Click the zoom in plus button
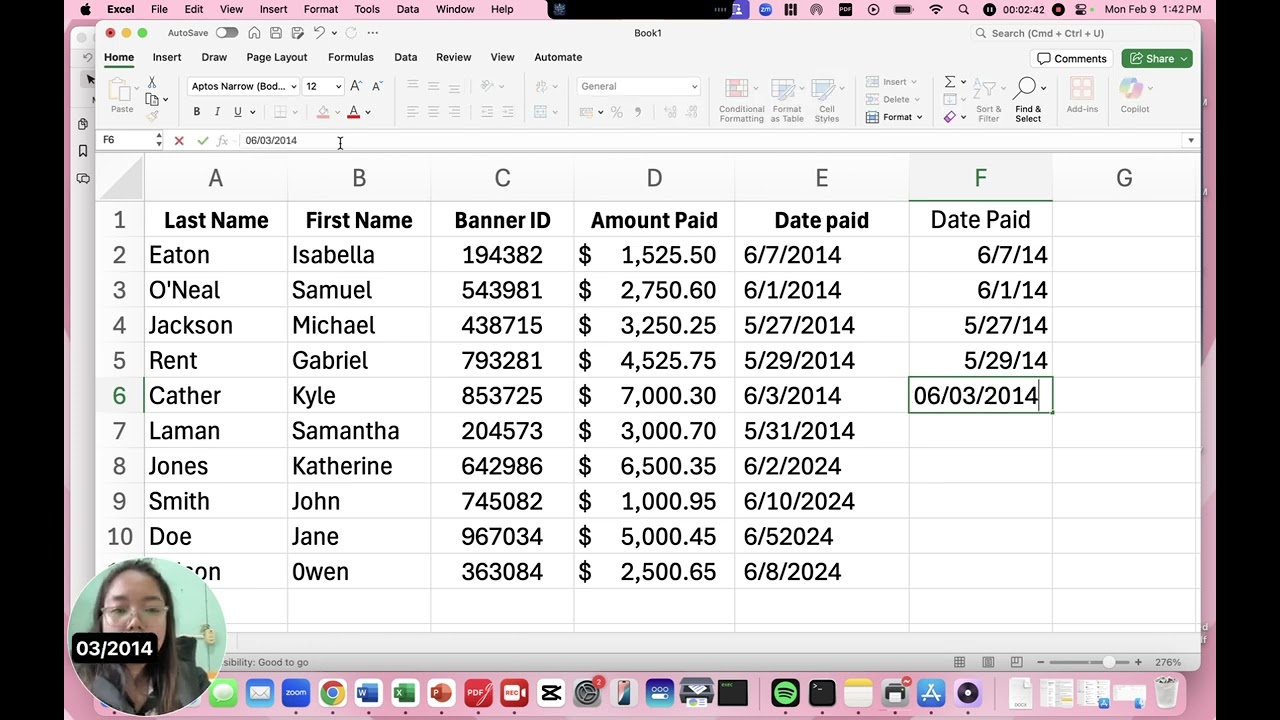Viewport: 1280px width, 720px height. click(1138, 662)
